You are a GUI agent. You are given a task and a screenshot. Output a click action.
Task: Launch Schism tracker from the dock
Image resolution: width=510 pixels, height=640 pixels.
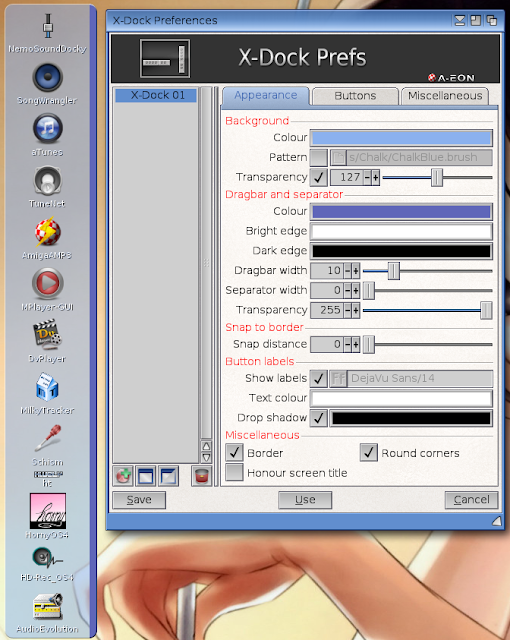(48, 438)
